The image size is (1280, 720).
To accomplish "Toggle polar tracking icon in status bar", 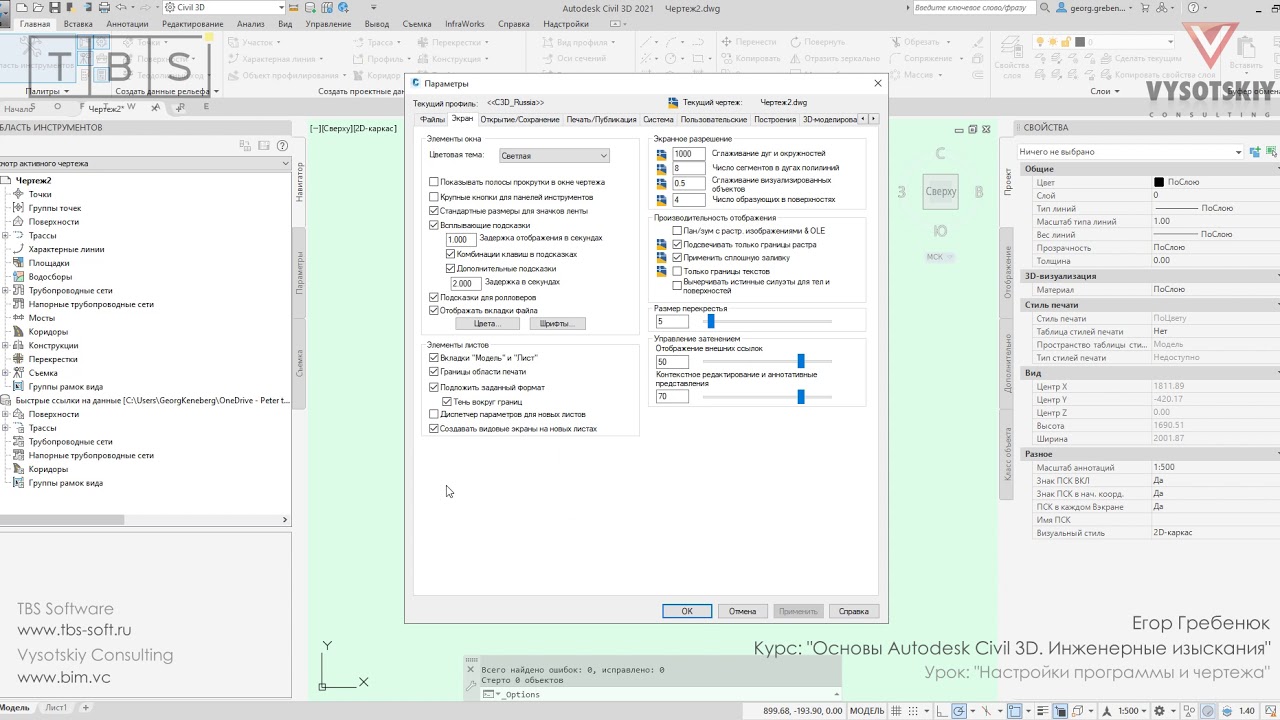I will pyautogui.click(x=959, y=711).
